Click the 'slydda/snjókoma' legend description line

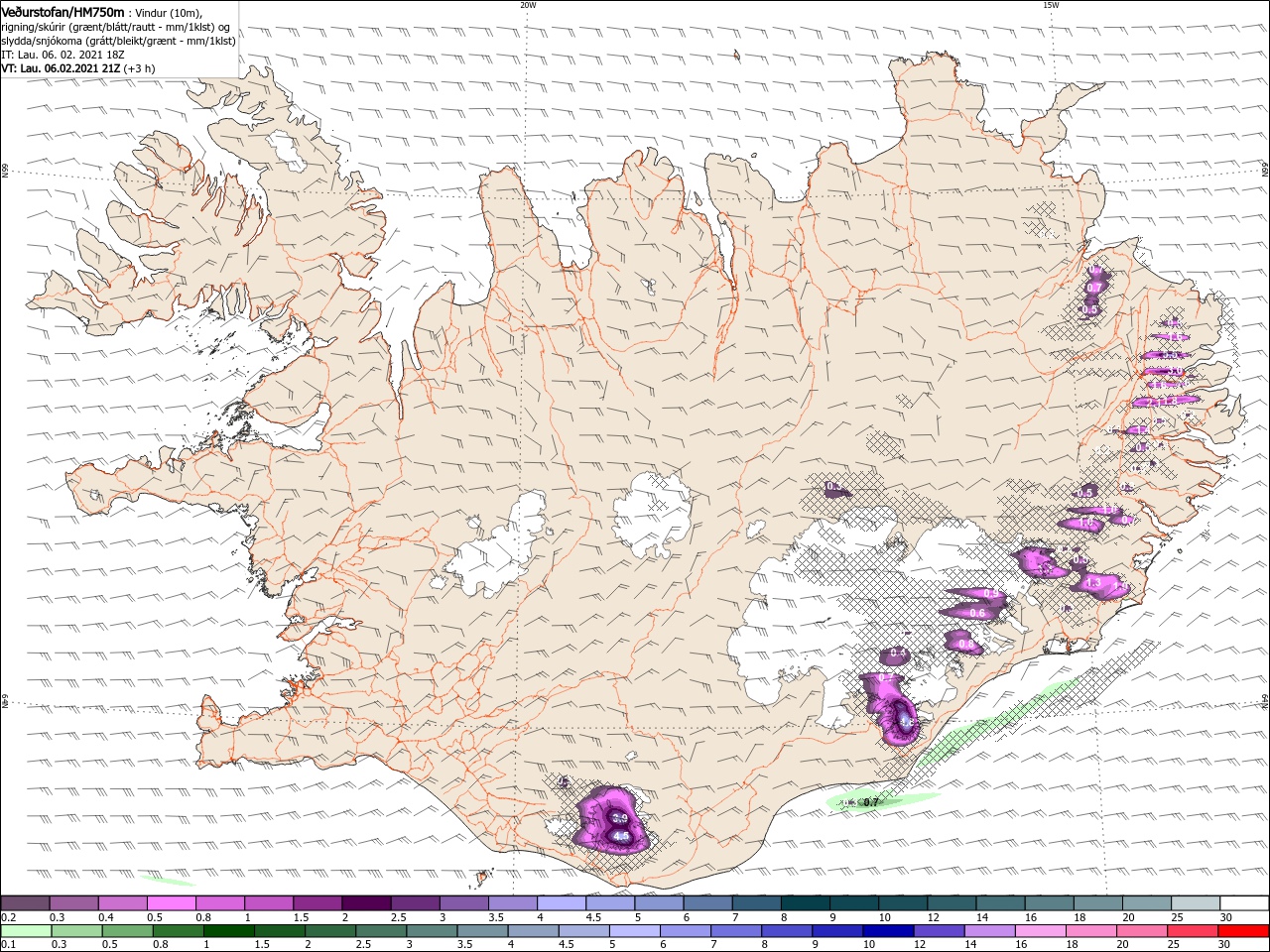point(118,41)
